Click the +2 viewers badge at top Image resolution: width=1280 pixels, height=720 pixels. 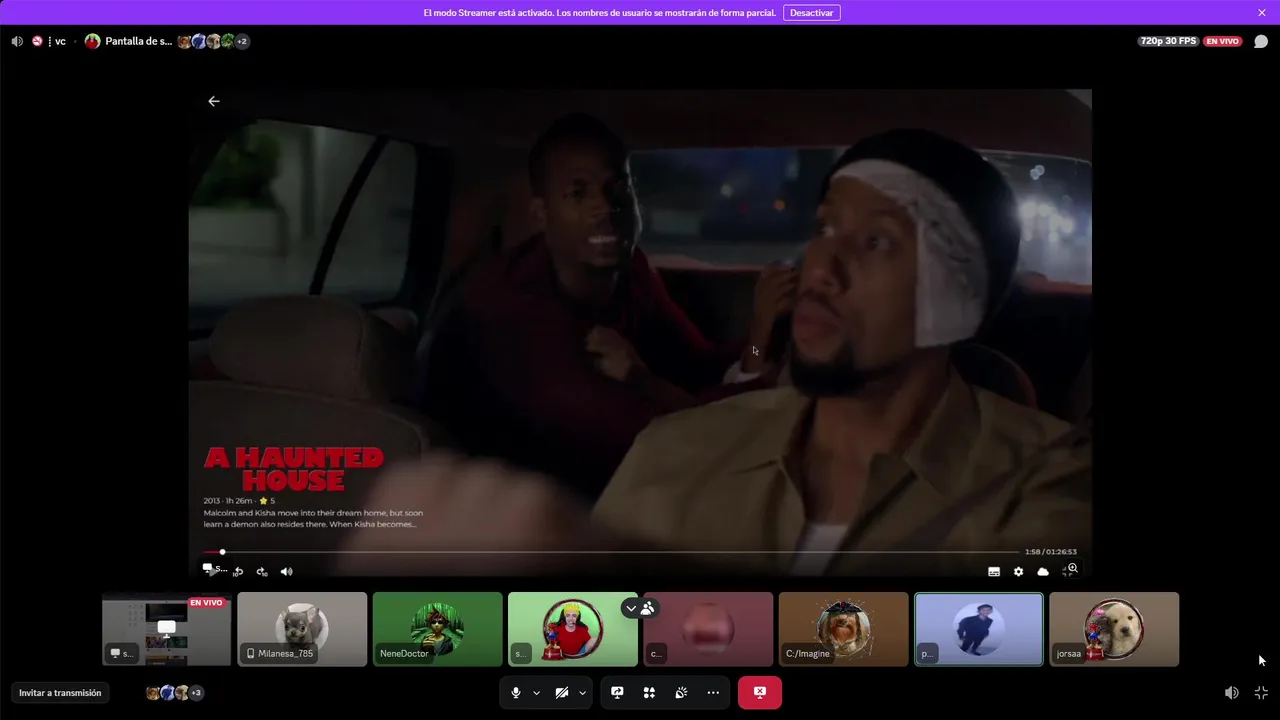[x=242, y=41]
